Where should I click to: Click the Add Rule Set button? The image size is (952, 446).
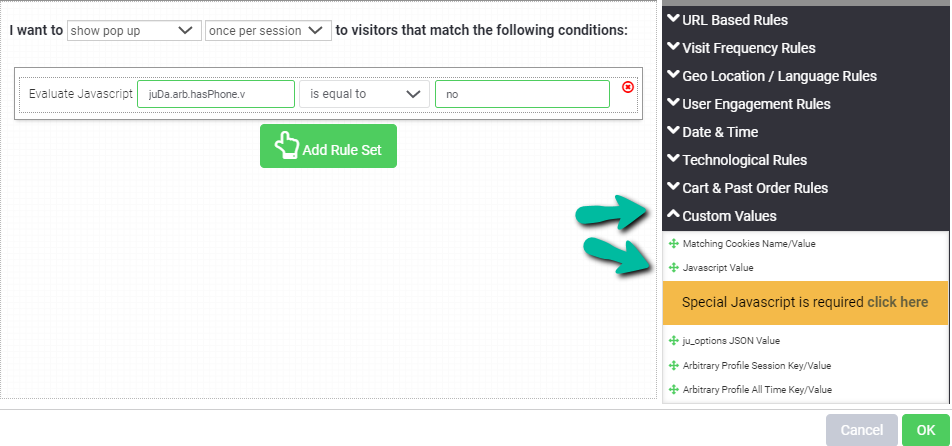[328, 146]
